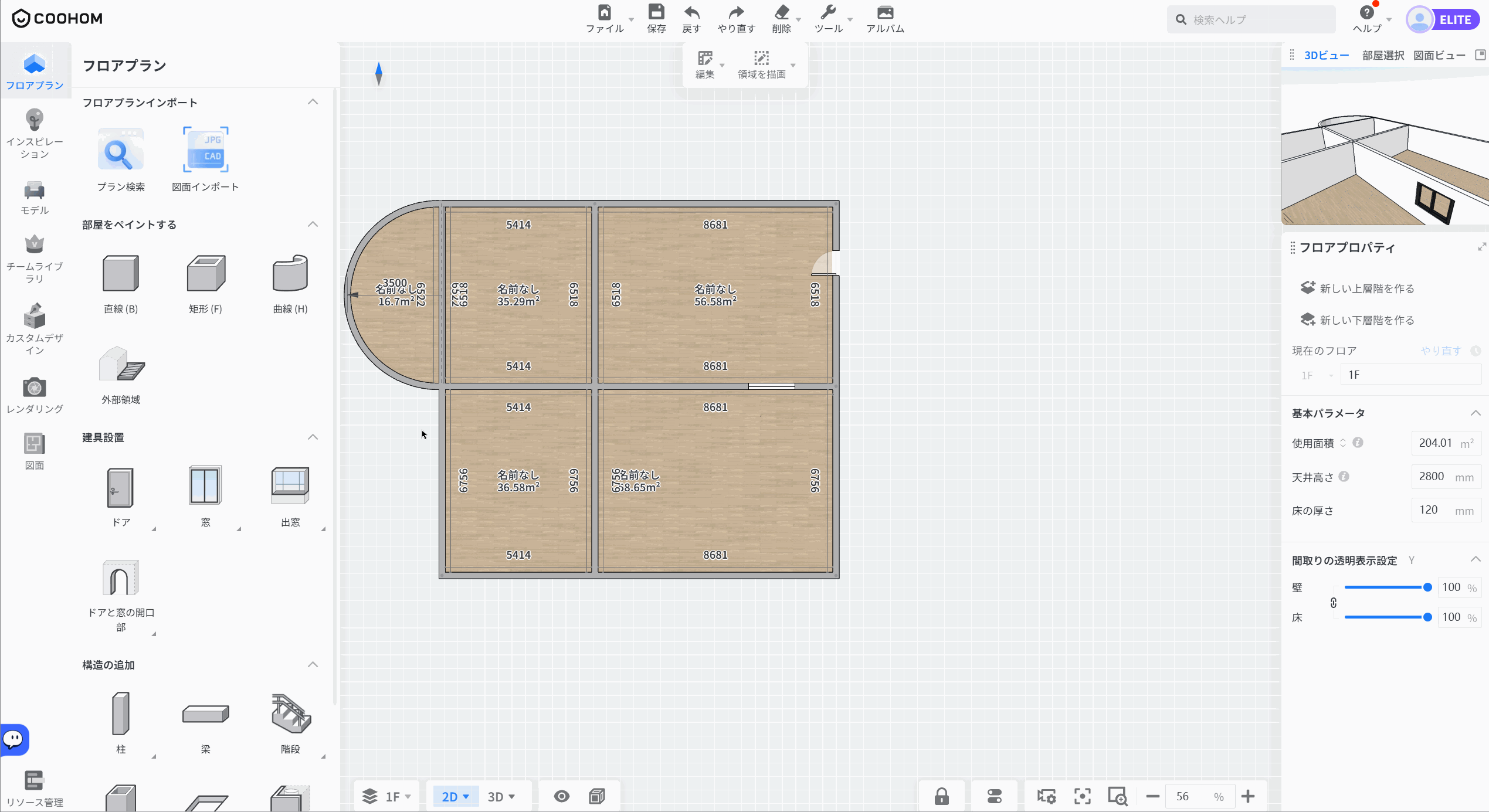This screenshot has height=812, width=1489.
Task: Open the 2D view mode dropdown
Action: 456,796
